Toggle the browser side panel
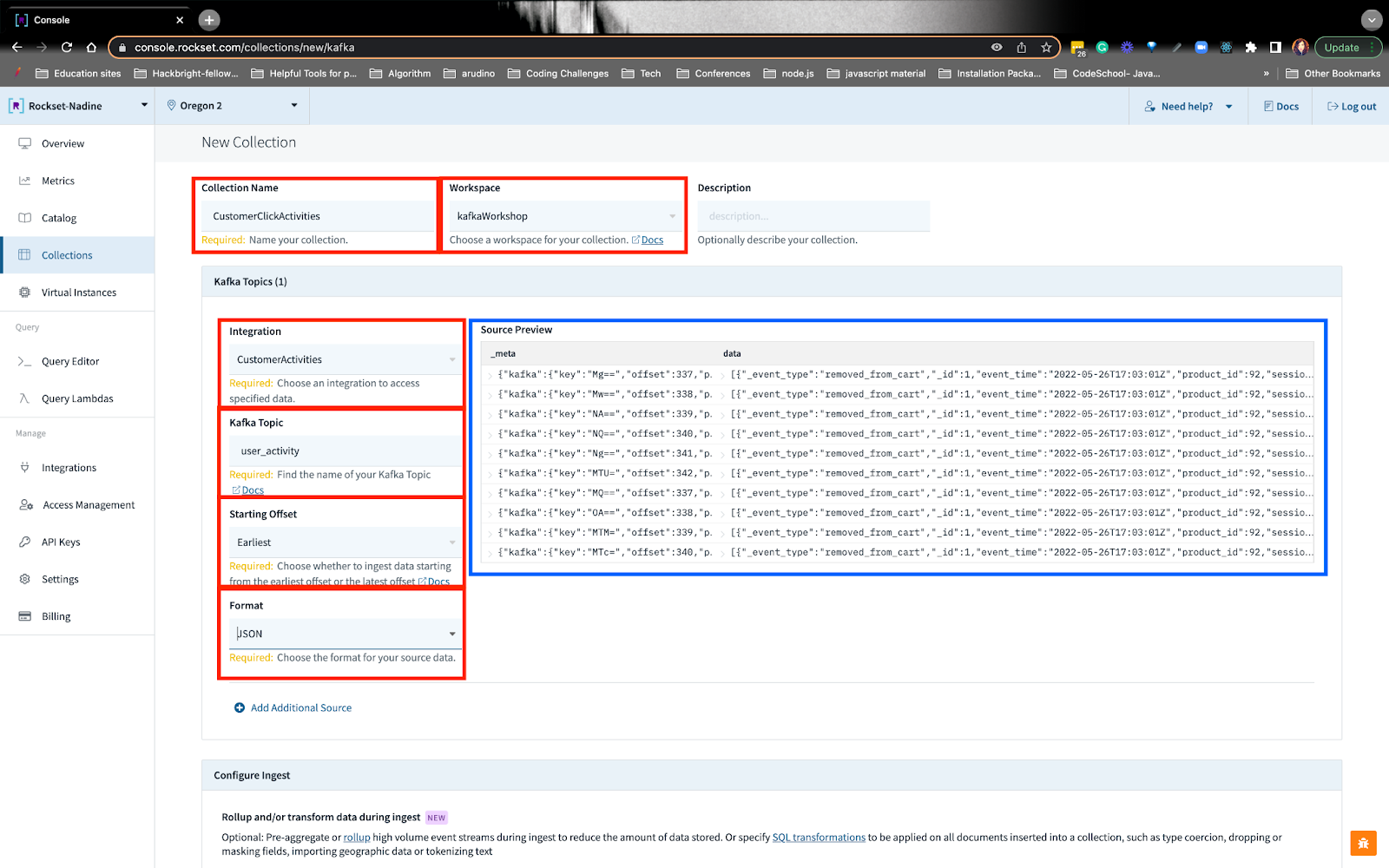This screenshot has height=868, width=1389. [x=1275, y=47]
